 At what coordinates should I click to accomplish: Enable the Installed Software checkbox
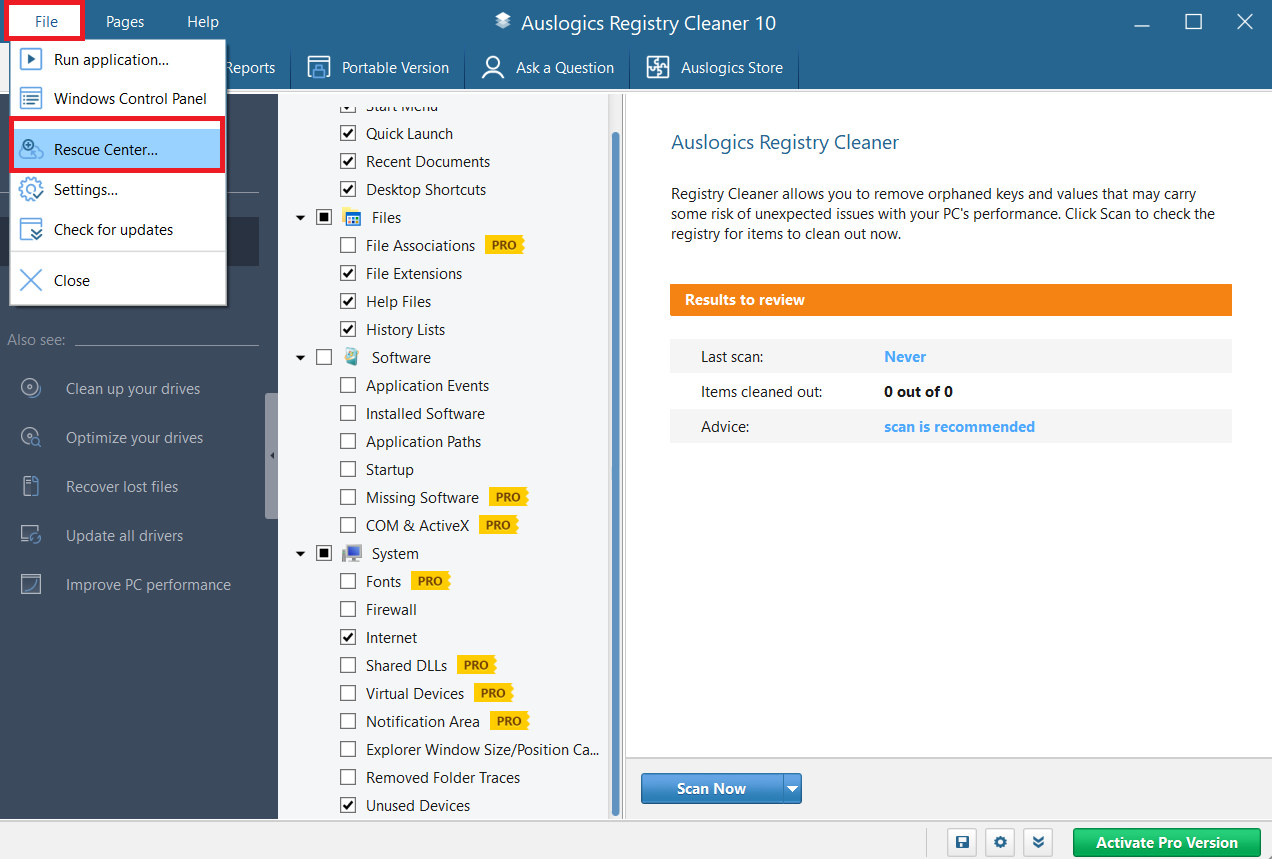click(x=348, y=414)
